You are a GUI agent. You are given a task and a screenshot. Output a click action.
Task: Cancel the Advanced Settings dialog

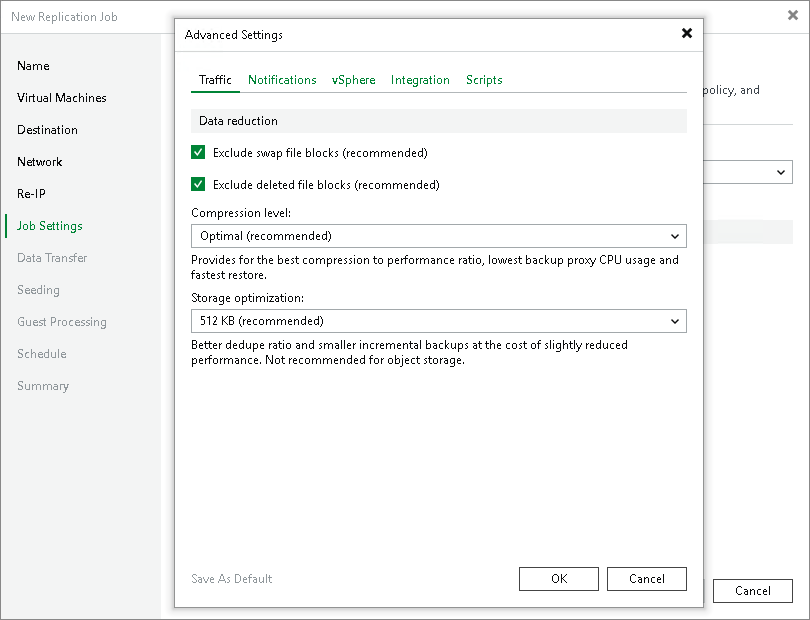(647, 579)
